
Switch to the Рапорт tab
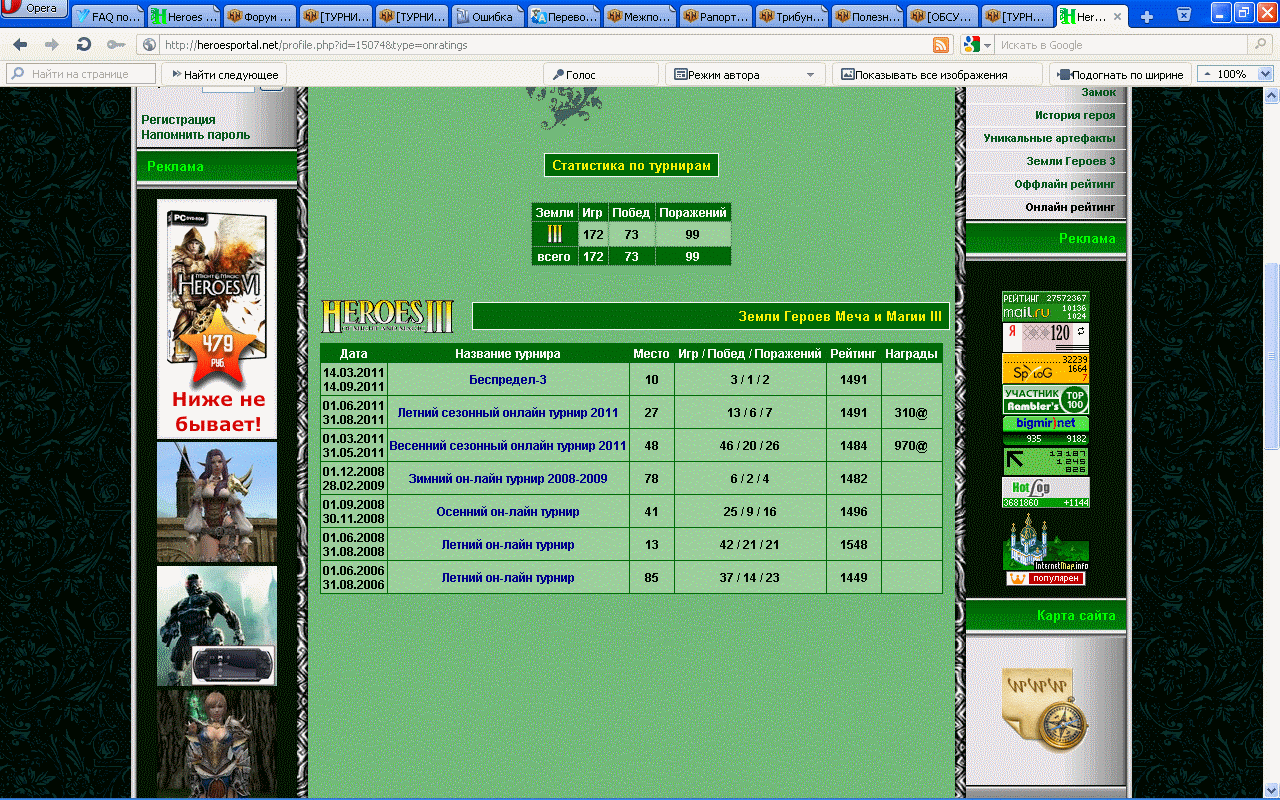[x=716, y=17]
